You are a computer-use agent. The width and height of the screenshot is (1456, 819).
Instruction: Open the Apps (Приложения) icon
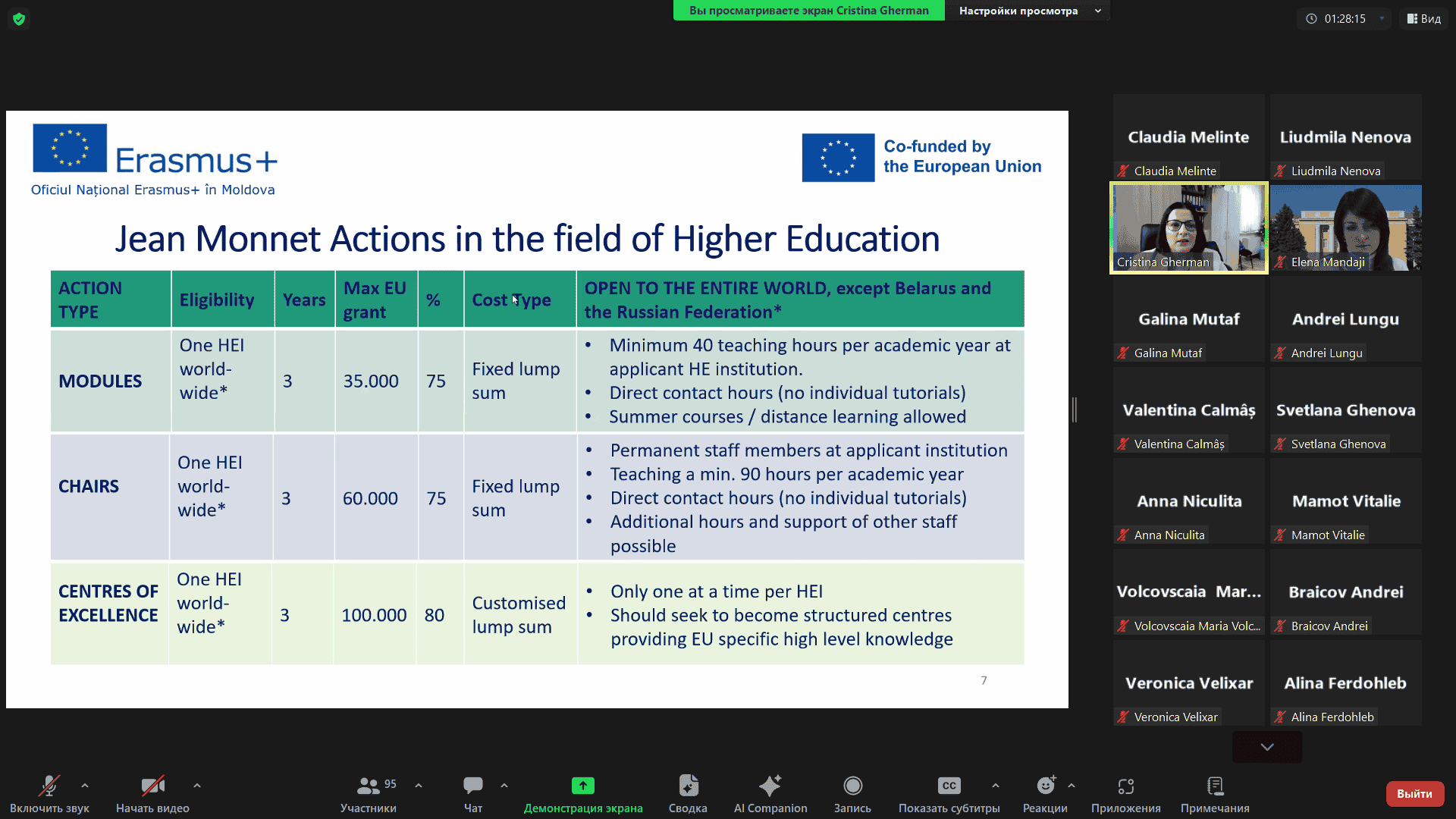click(x=1125, y=786)
